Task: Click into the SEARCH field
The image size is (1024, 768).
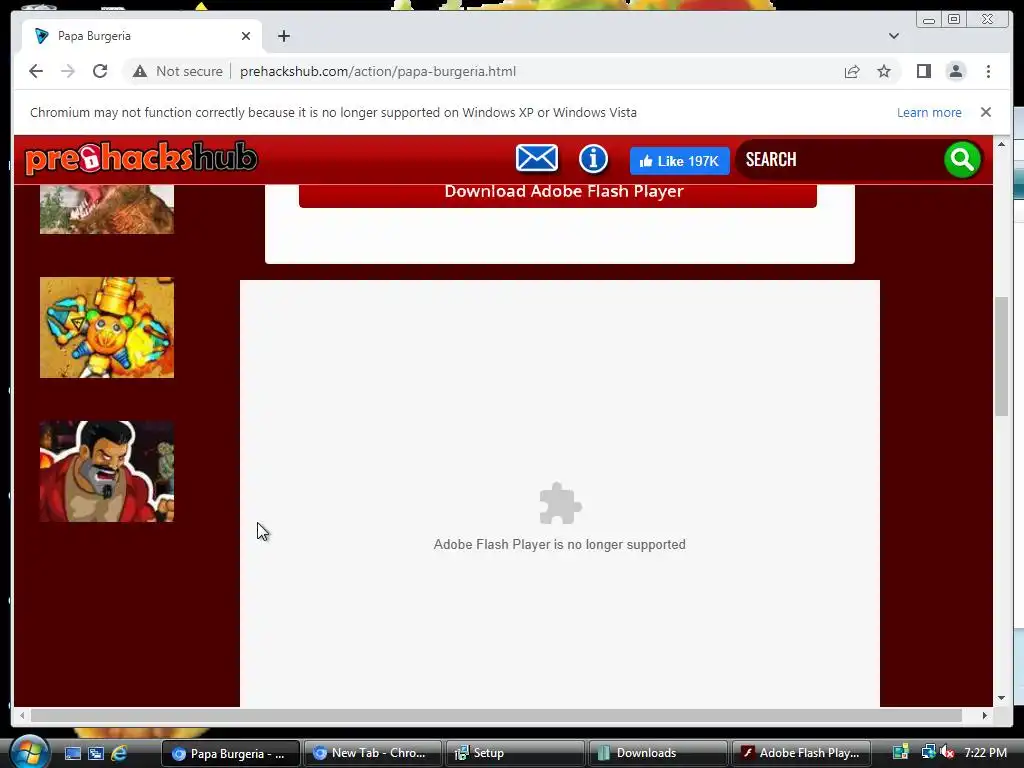Action: coord(839,159)
